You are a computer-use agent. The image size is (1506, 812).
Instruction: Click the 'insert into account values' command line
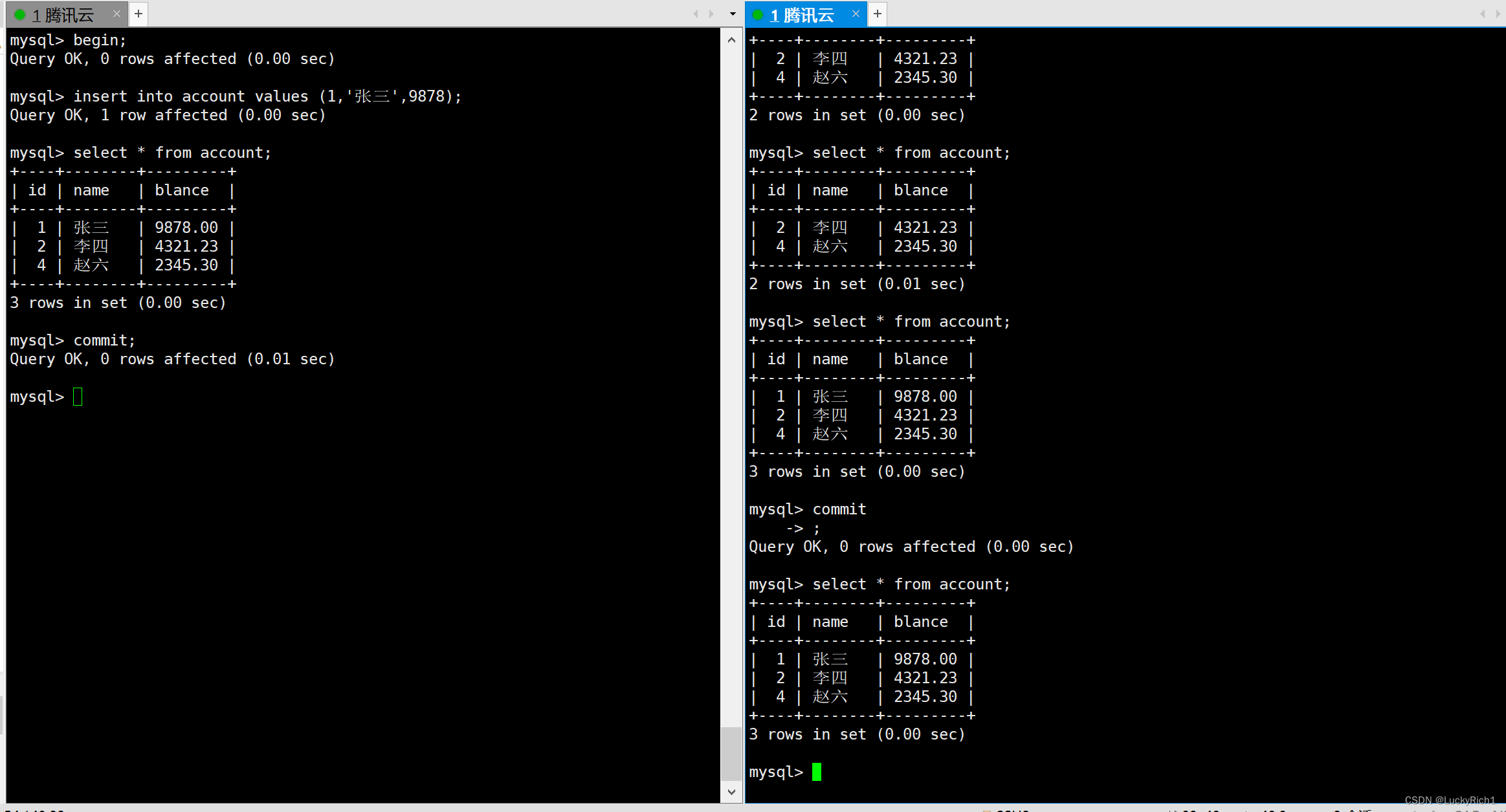click(236, 96)
